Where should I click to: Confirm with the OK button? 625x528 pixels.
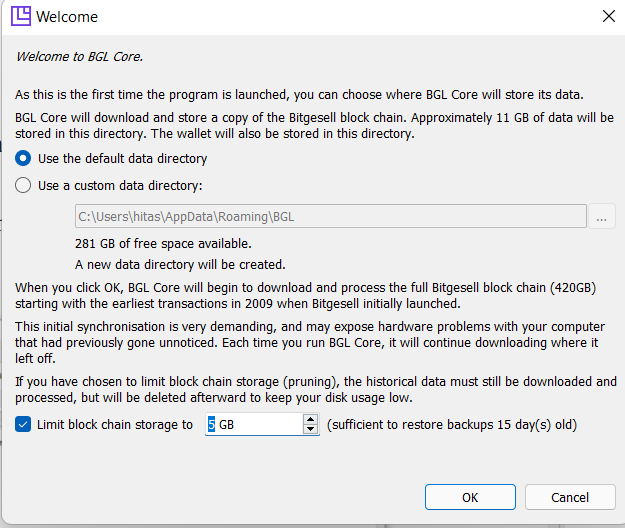[470, 497]
